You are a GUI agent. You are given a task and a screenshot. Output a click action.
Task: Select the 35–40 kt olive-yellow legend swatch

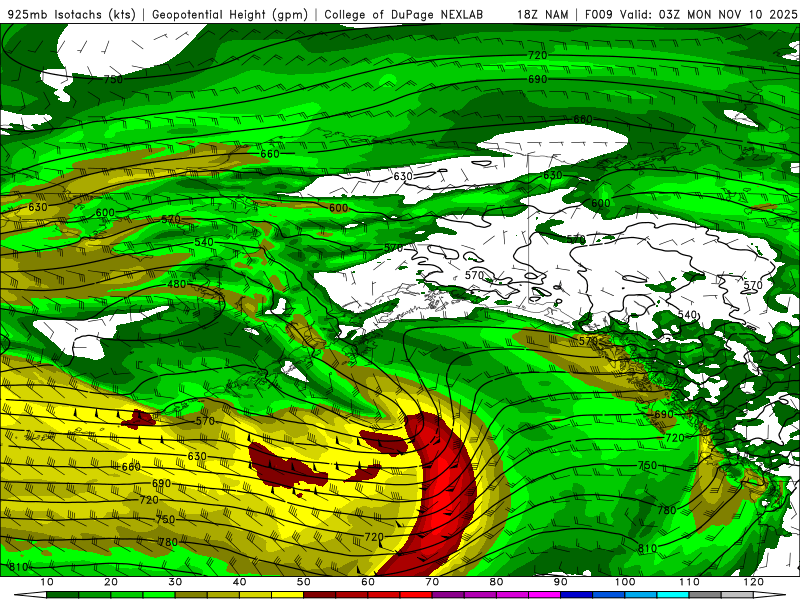[223, 595]
